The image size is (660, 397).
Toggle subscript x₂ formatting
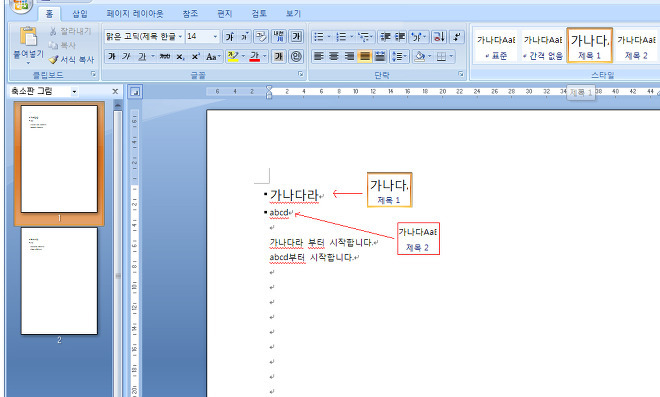click(180, 56)
